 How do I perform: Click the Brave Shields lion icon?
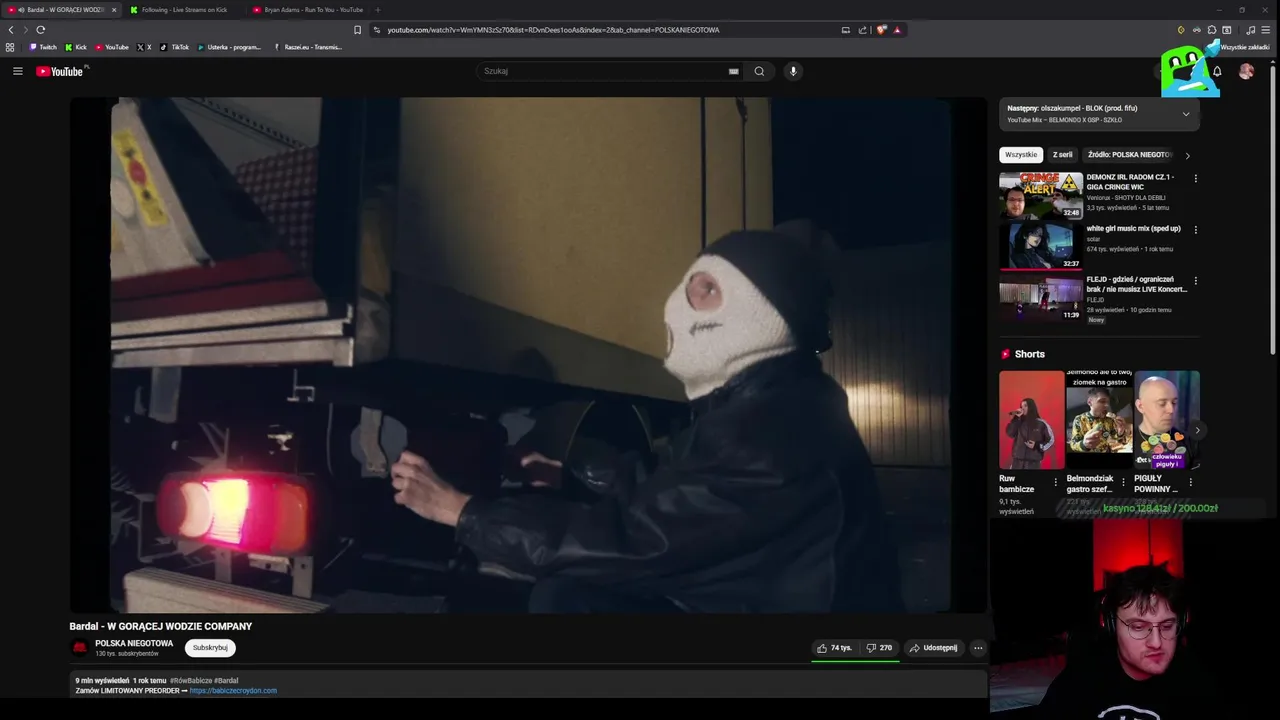tap(881, 30)
